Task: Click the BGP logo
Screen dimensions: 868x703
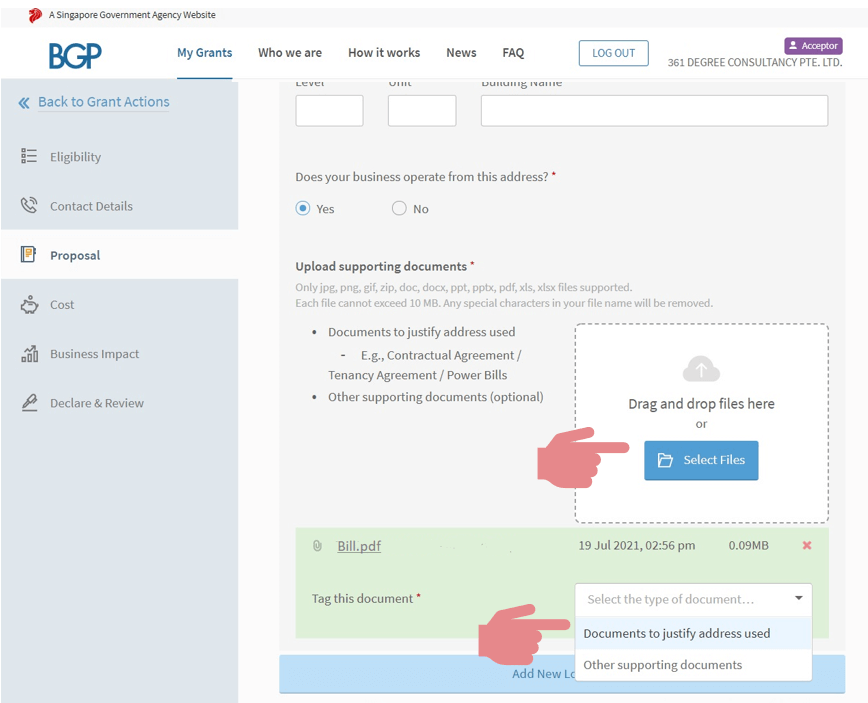Action: point(75,55)
